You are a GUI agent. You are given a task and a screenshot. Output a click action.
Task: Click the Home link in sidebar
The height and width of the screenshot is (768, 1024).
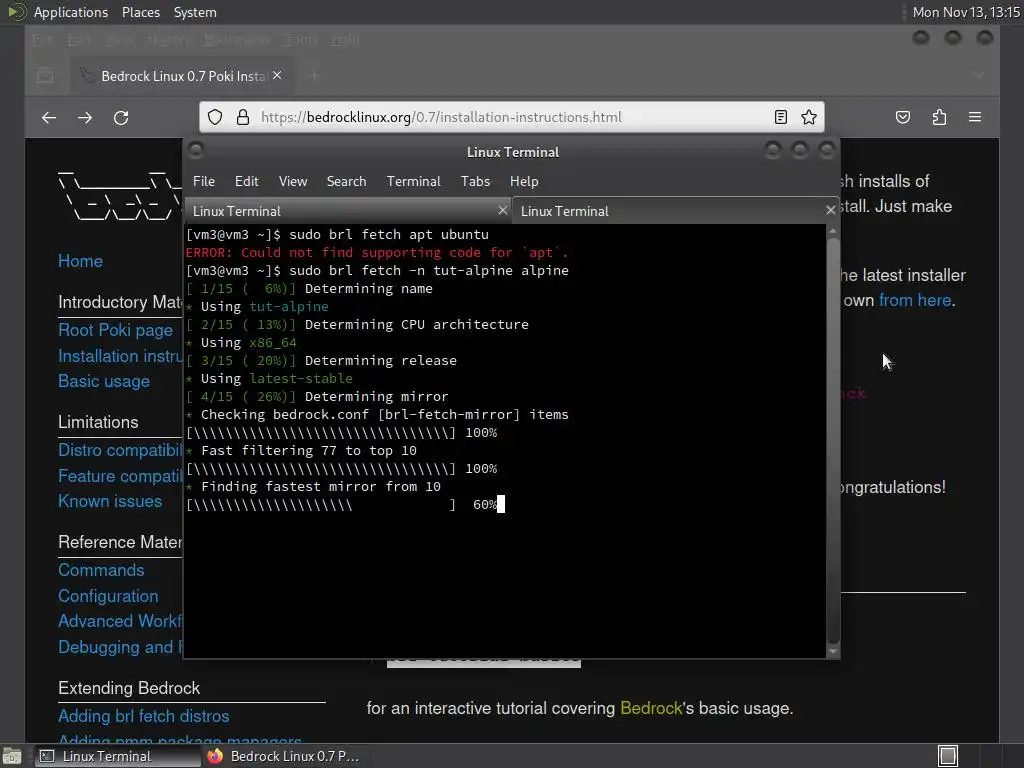80,261
